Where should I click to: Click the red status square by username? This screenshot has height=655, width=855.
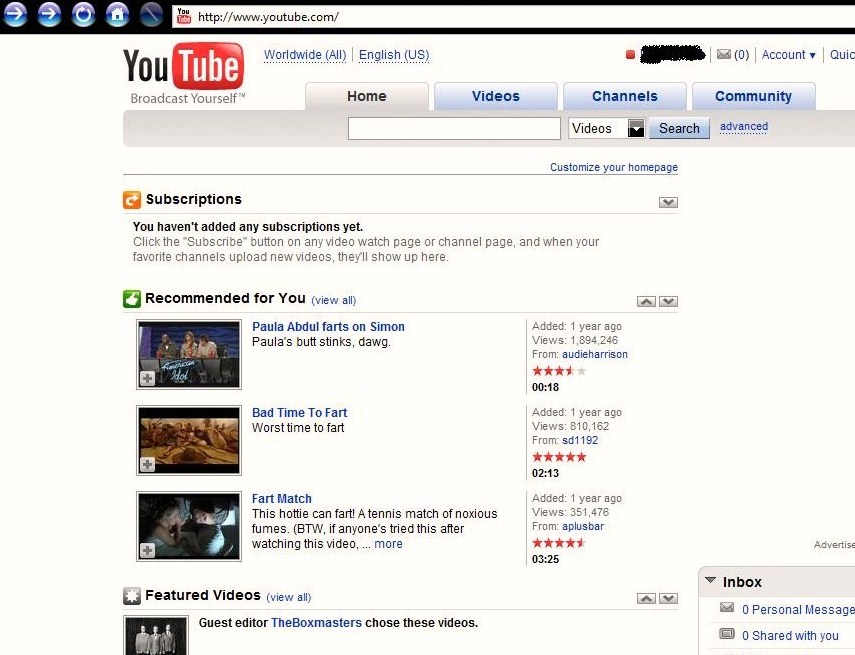pyautogui.click(x=630, y=55)
